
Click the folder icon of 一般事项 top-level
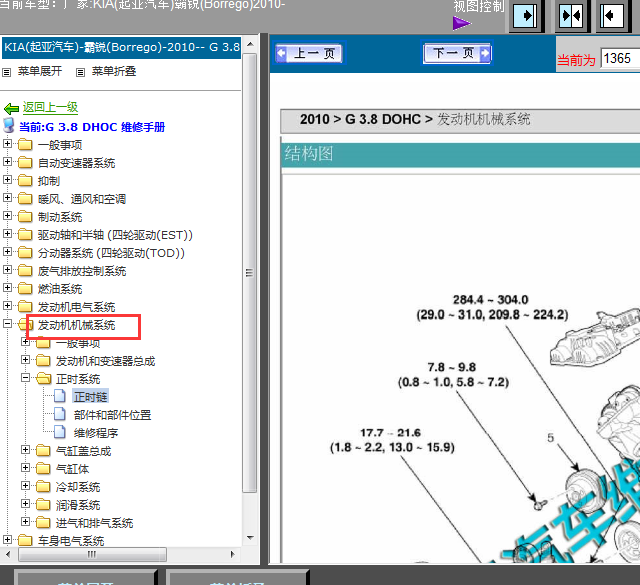click(25, 144)
